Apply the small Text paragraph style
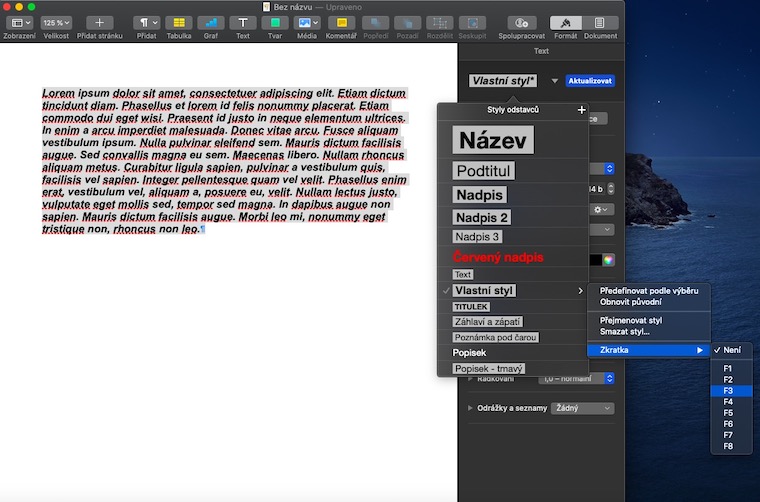The width and height of the screenshot is (760, 502). [x=462, y=274]
